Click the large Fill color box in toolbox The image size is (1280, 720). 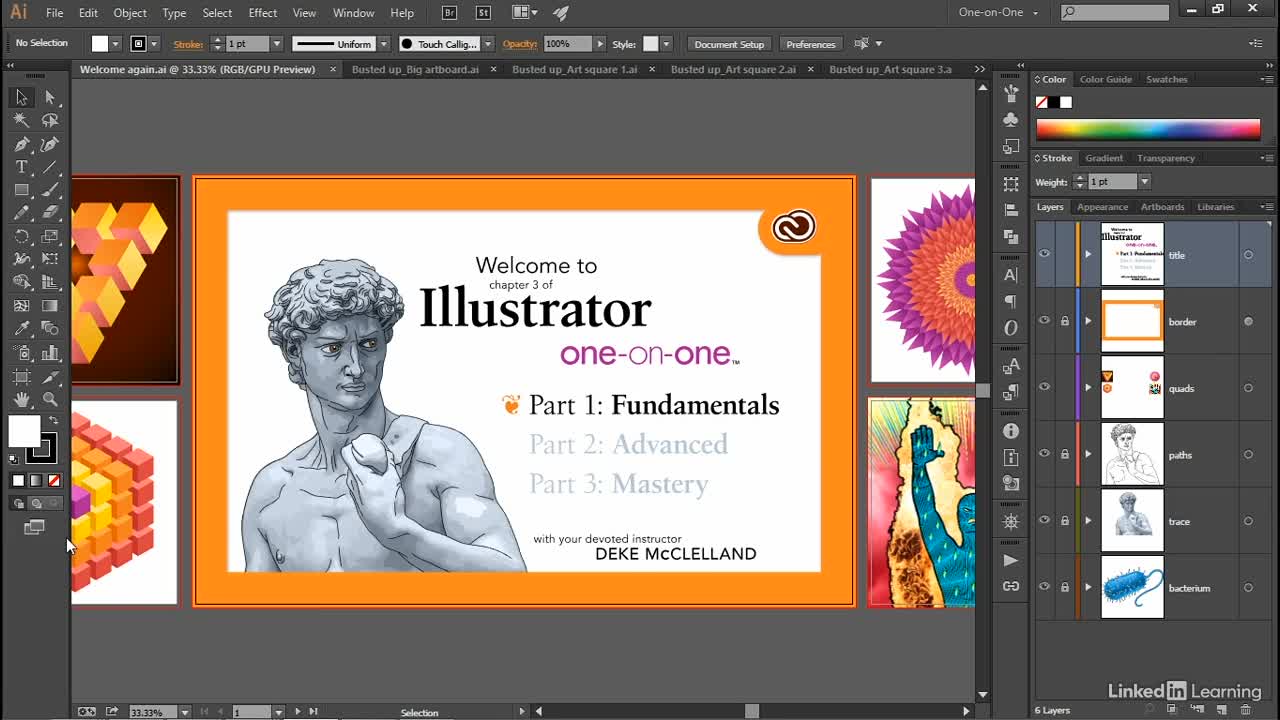[24, 432]
